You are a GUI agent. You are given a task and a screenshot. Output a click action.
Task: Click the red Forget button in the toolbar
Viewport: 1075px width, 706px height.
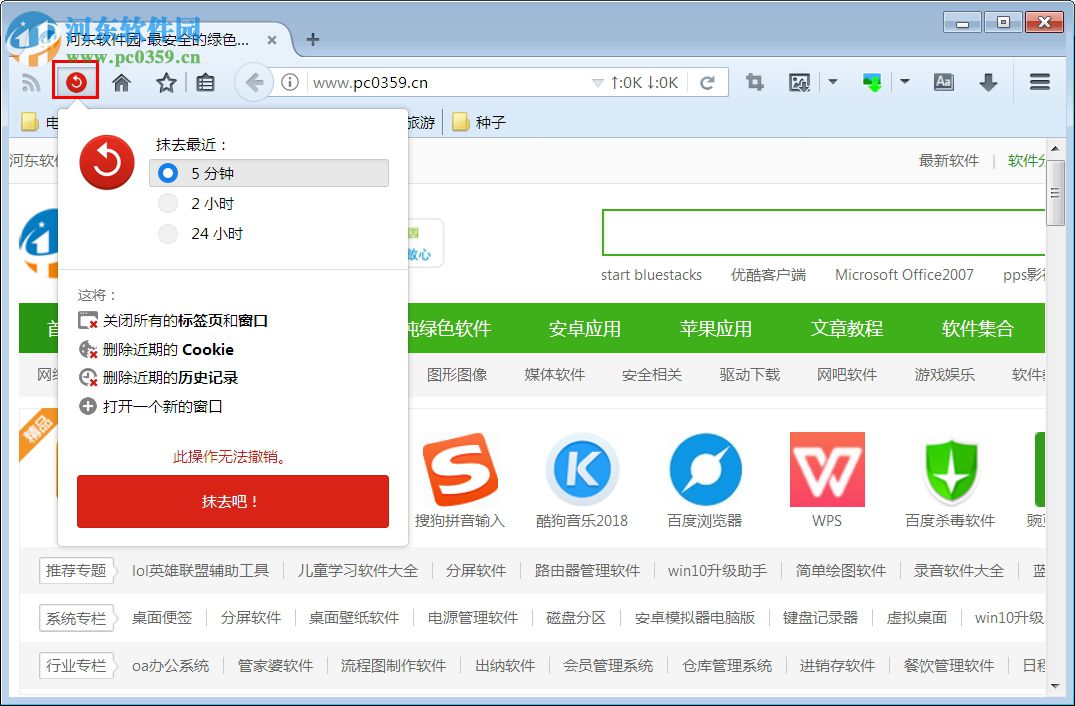76,81
